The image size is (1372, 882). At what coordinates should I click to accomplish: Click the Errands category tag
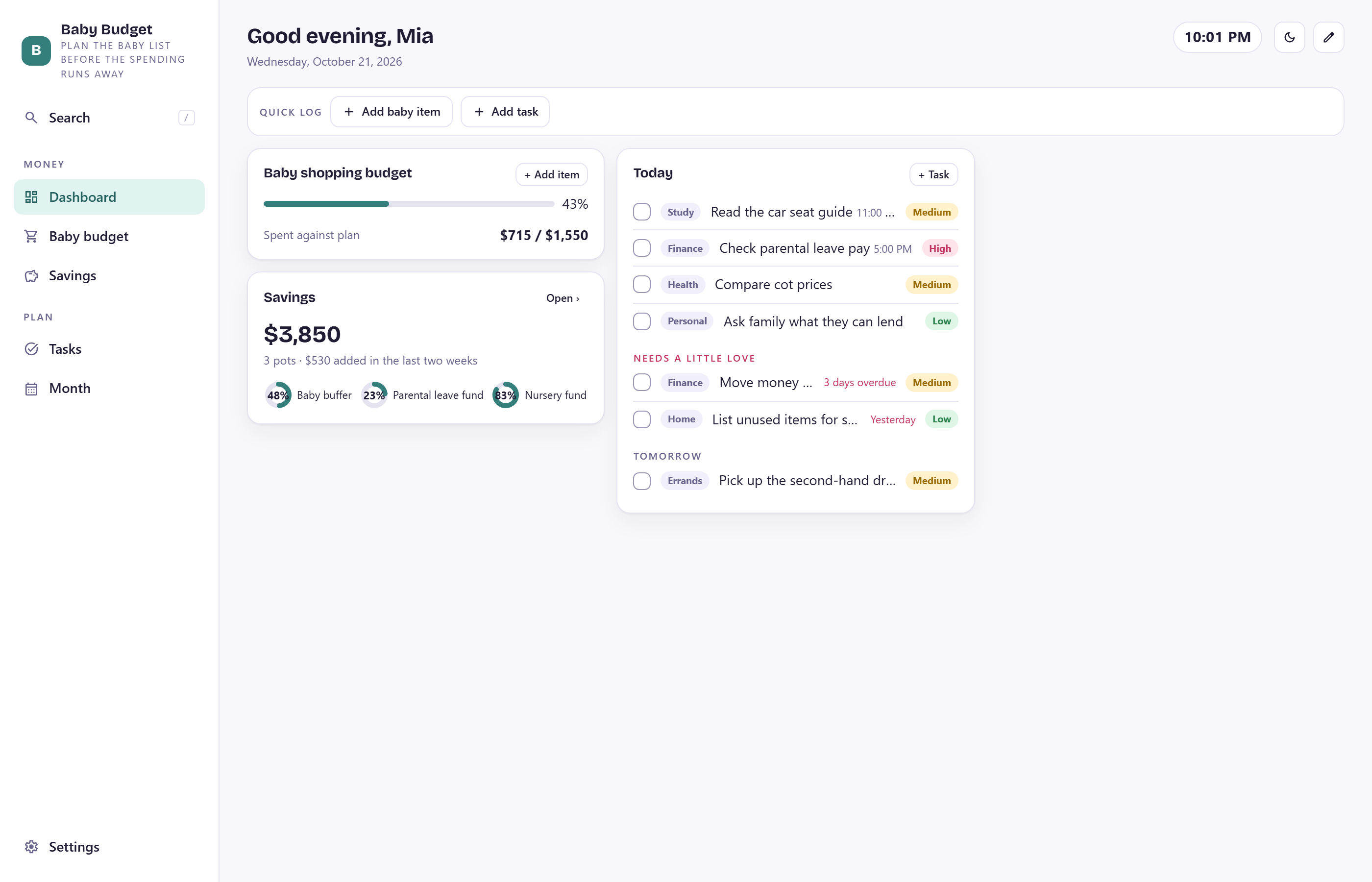pyautogui.click(x=685, y=481)
